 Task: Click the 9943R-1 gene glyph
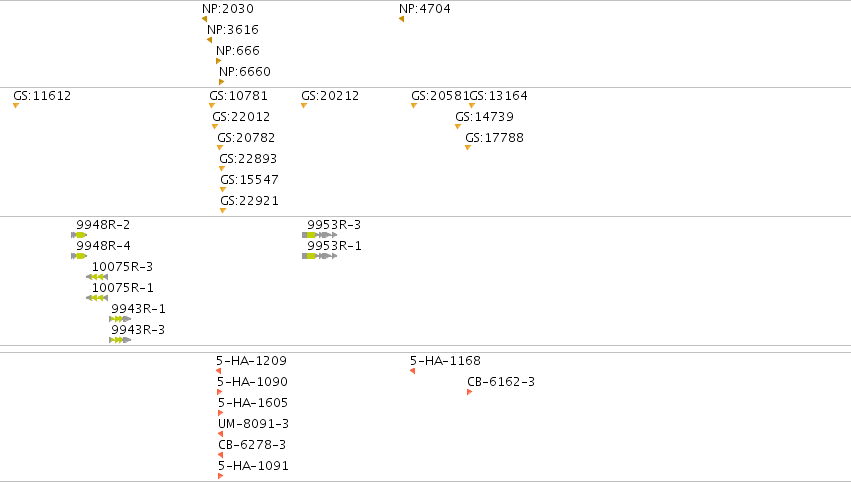click(x=120, y=319)
